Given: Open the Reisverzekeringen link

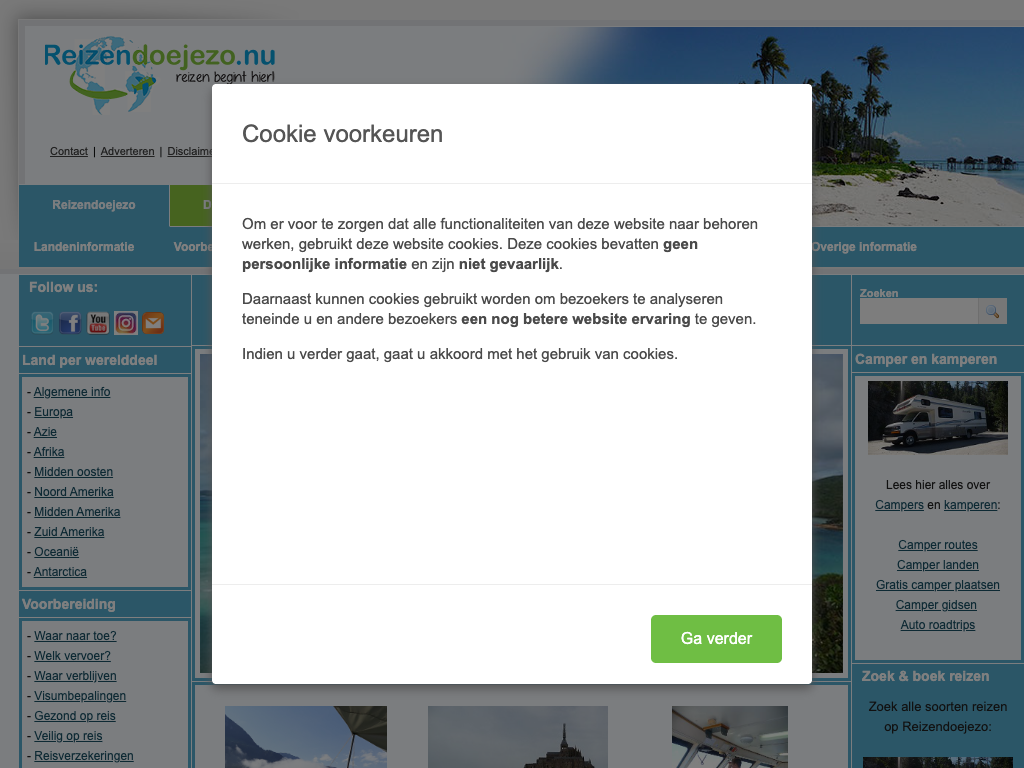Looking at the screenshot, I should click(x=84, y=756).
